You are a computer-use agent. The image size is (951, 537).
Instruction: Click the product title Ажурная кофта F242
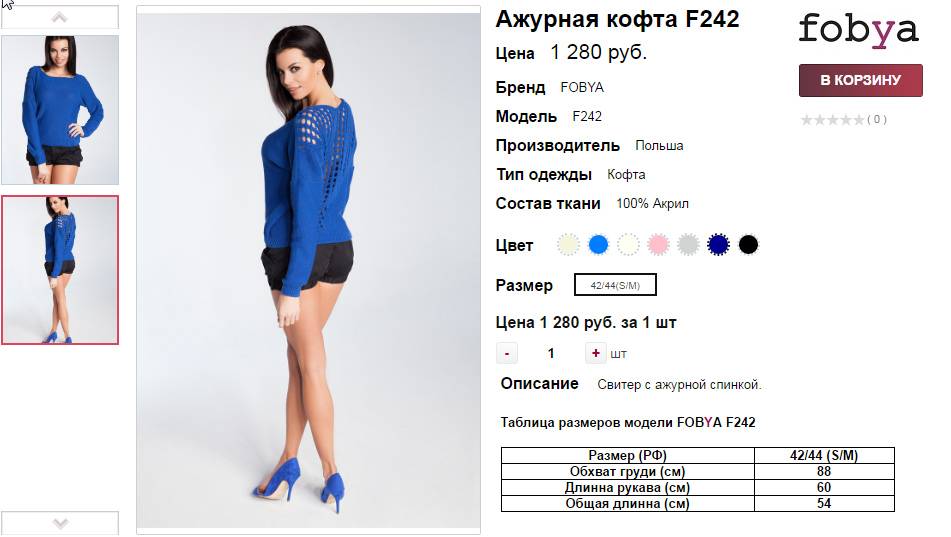click(x=617, y=19)
